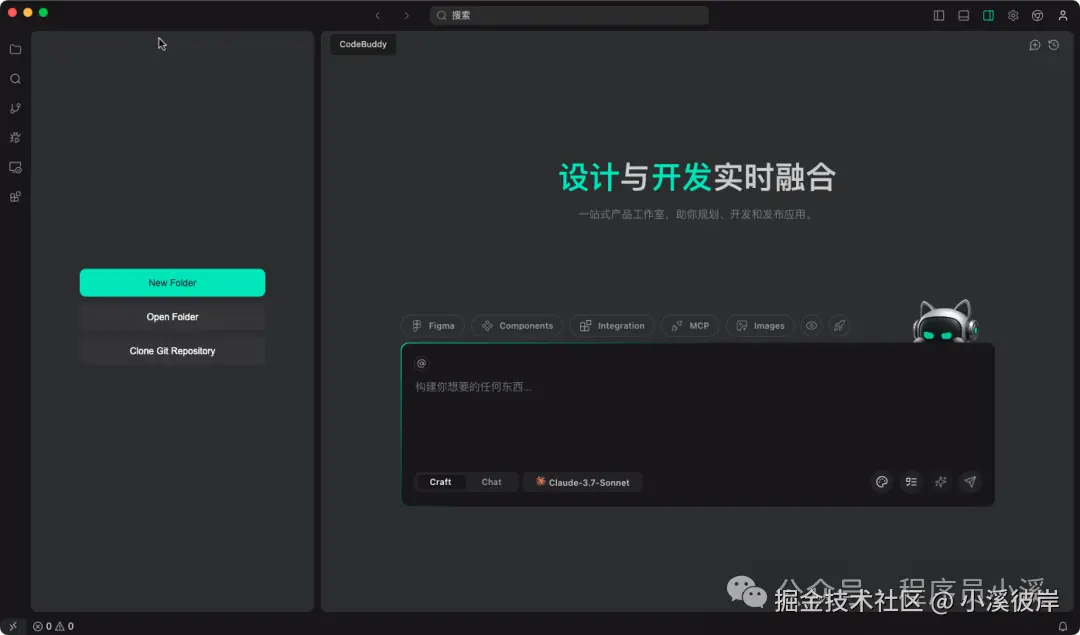
Task: Click the top 搜索 search field
Action: point(569,15)
